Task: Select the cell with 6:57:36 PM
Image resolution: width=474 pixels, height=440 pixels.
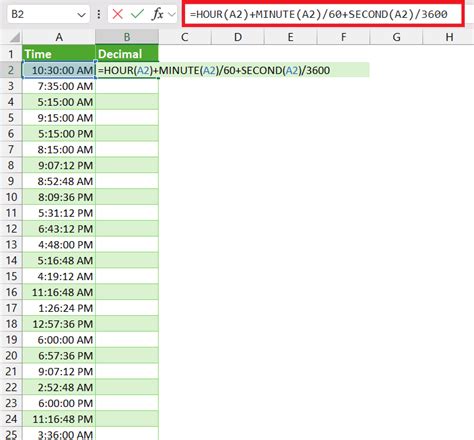Action: [x=59, y=356]
